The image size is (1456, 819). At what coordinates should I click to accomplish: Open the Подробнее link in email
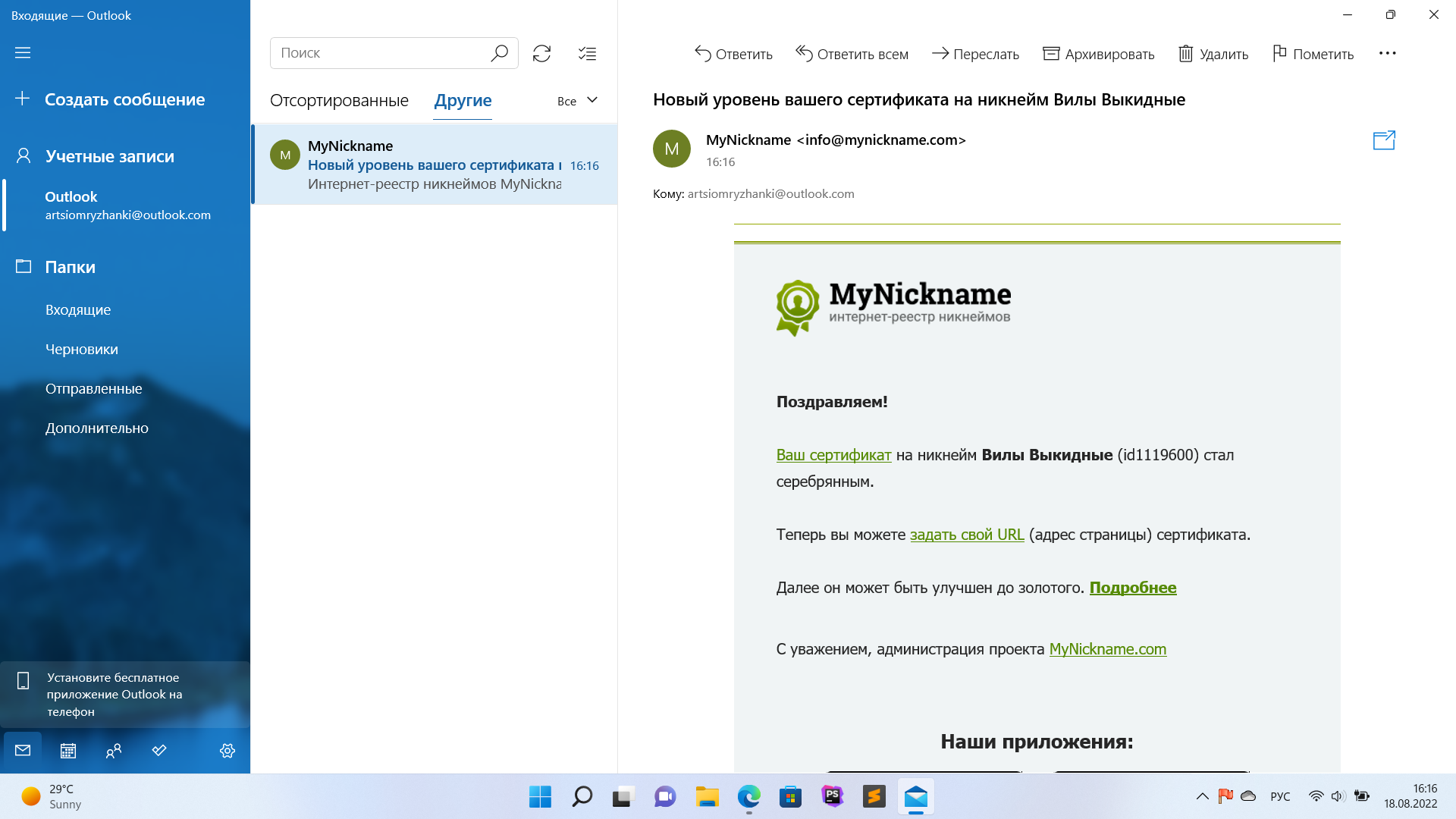pyautogui.click(x=1132, y=588)
